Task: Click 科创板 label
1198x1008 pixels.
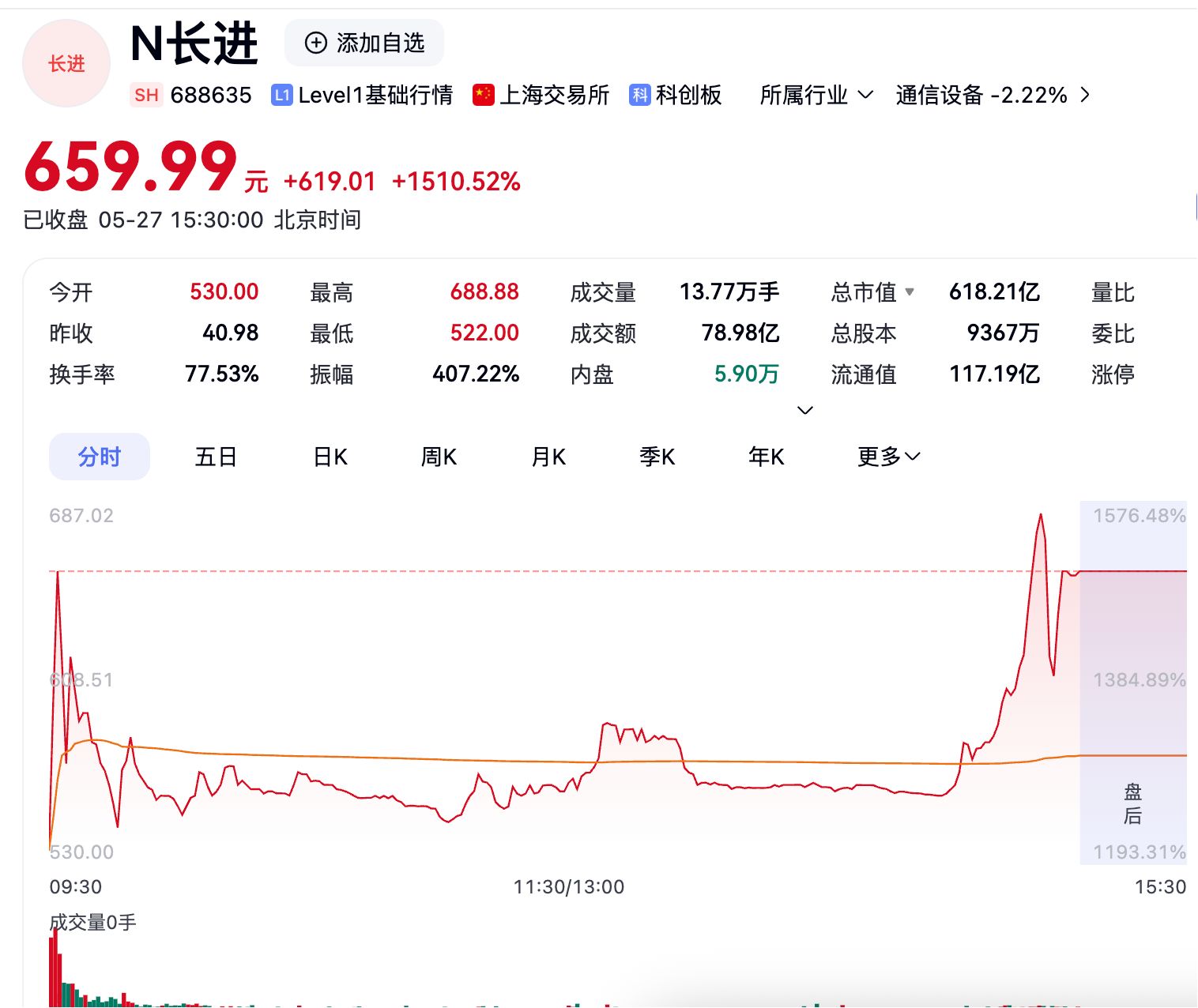Action: pos(689,96)
